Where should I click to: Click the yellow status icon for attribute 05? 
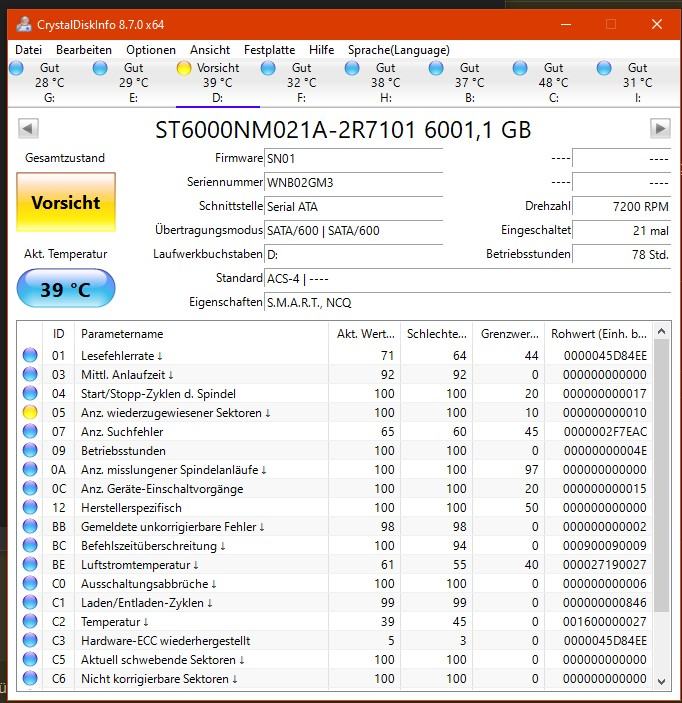(30, 412)
